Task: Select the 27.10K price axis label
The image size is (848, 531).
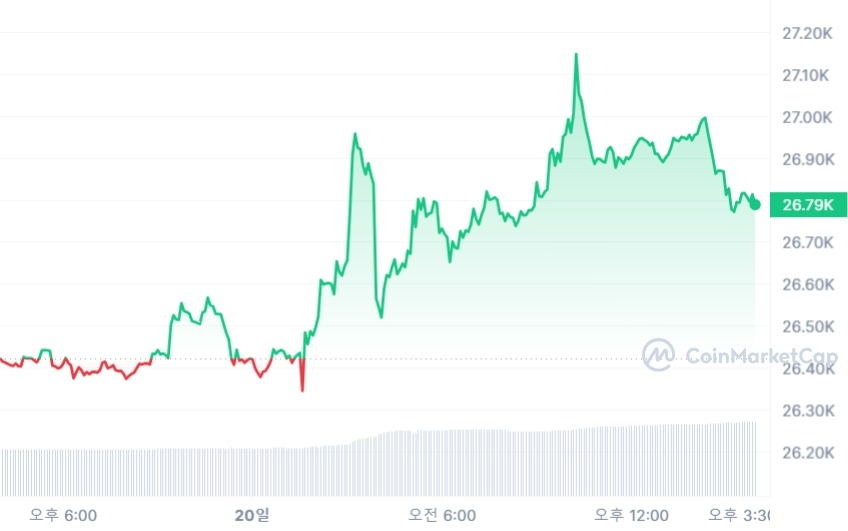Action: click(807, 75)
